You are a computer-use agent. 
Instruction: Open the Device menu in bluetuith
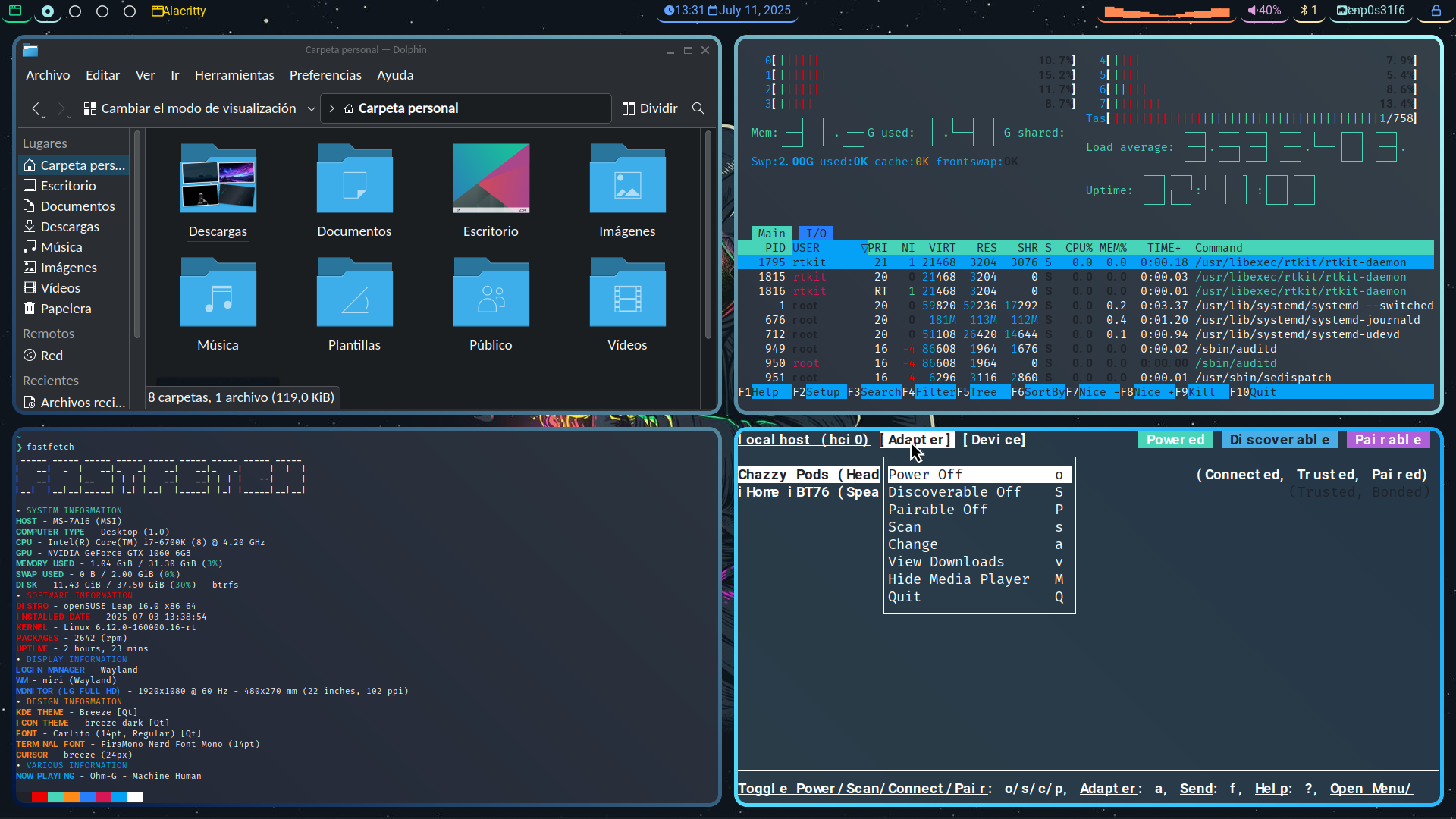pyautogui.click(x=994, y=440)
